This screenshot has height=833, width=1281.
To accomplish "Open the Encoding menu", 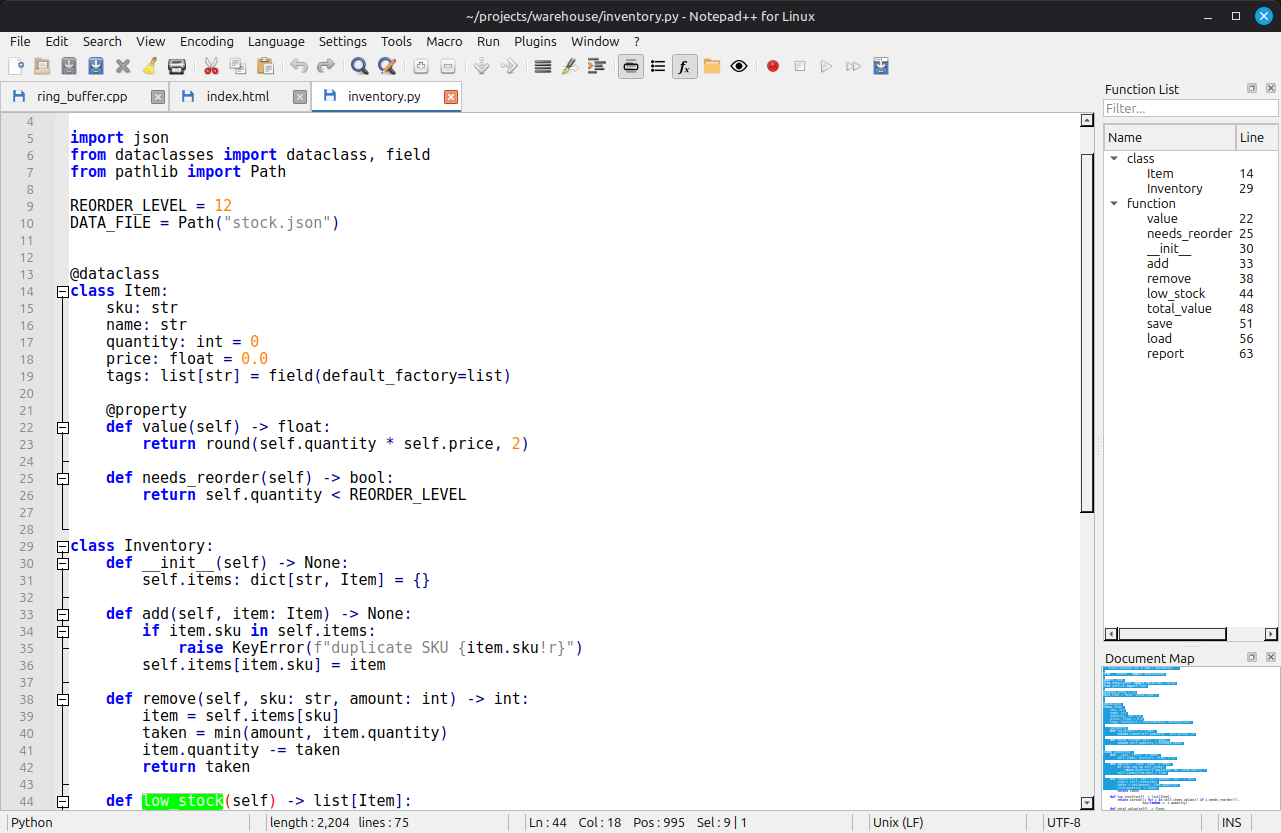I will coord(207,41).
